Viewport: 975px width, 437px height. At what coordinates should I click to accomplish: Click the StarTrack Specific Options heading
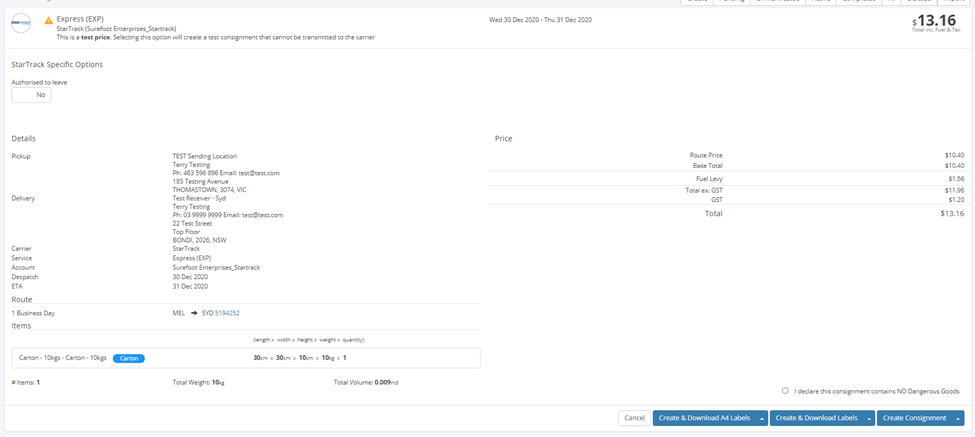(57, 64)
